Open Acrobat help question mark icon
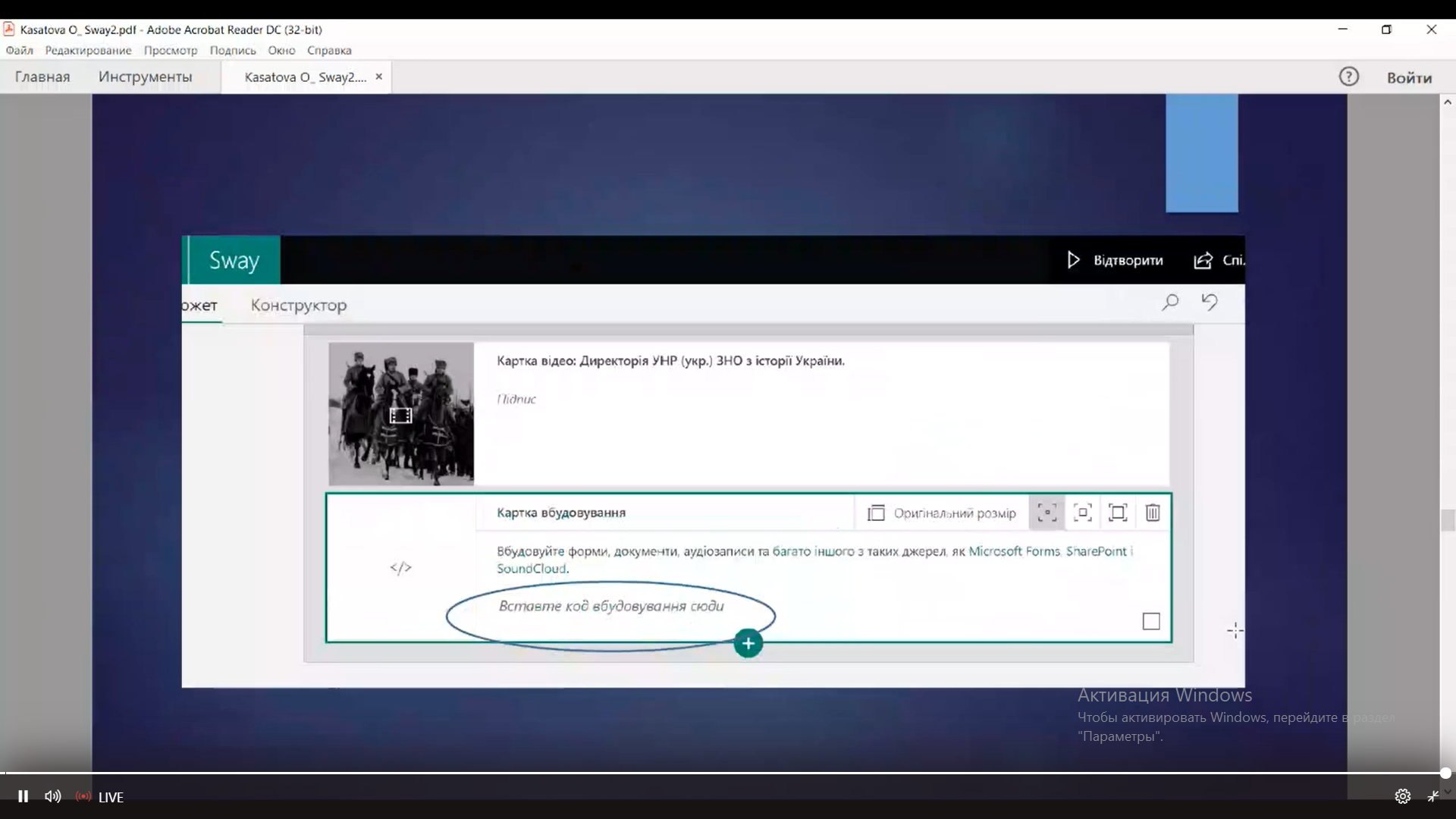The width and height of the screenshot is (1456, 819). [x=1348, y=77]
